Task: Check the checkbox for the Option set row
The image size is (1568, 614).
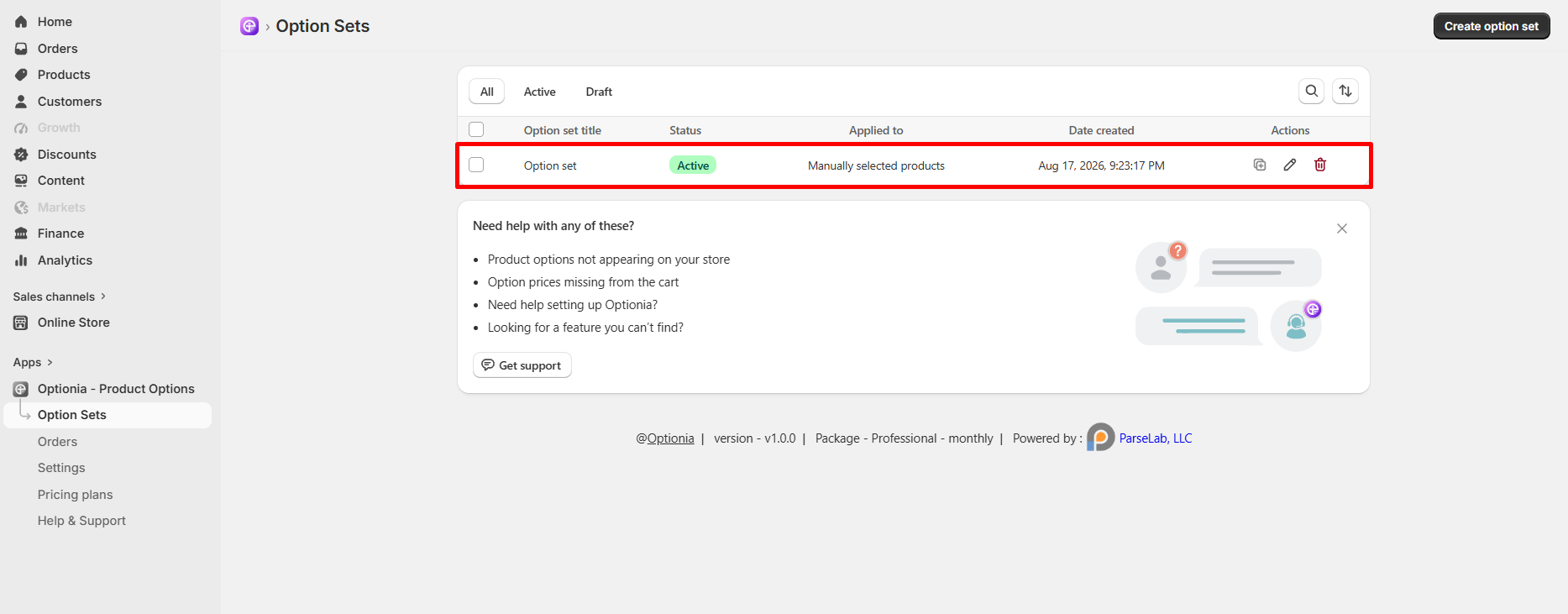Action: coord(476,165)
